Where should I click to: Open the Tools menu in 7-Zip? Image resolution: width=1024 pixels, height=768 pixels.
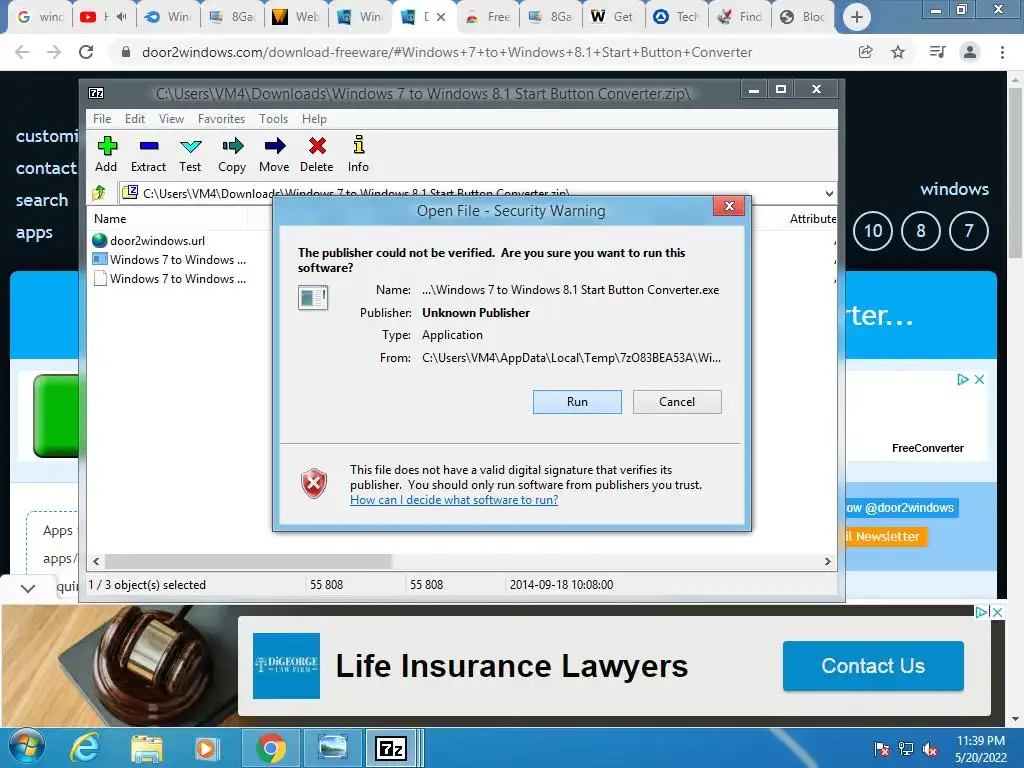[273, 119]
